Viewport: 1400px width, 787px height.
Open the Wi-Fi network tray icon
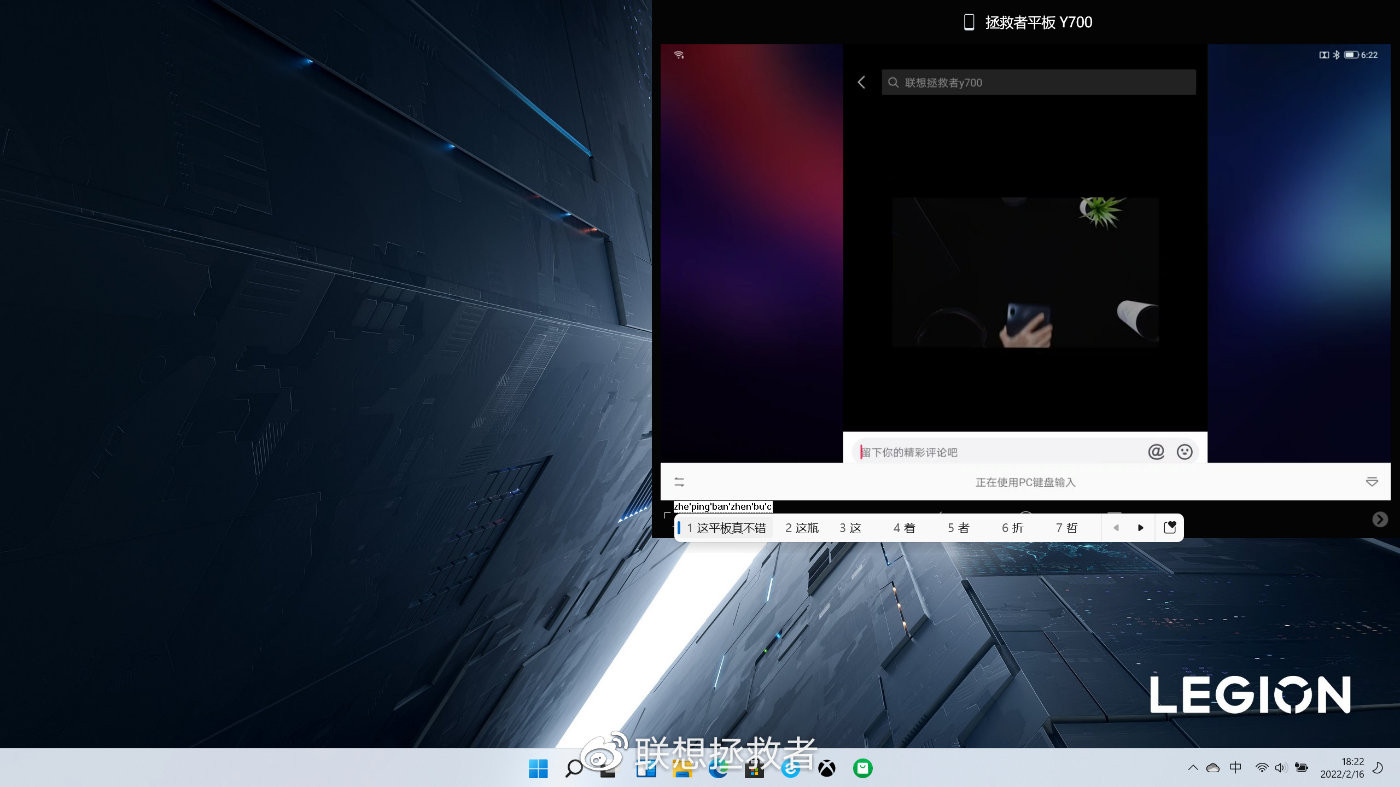[x=1262, y=768]
